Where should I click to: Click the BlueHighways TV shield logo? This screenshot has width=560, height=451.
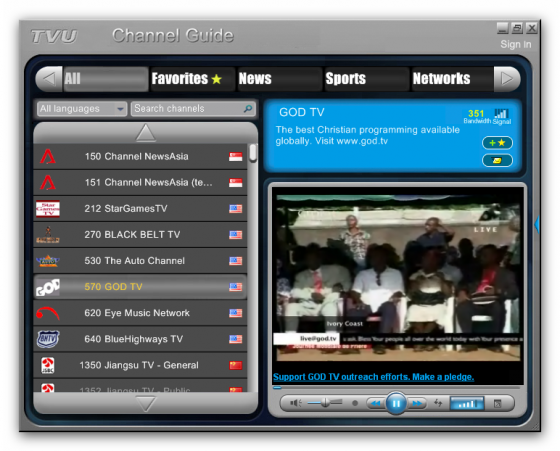(x=48, y=339)
